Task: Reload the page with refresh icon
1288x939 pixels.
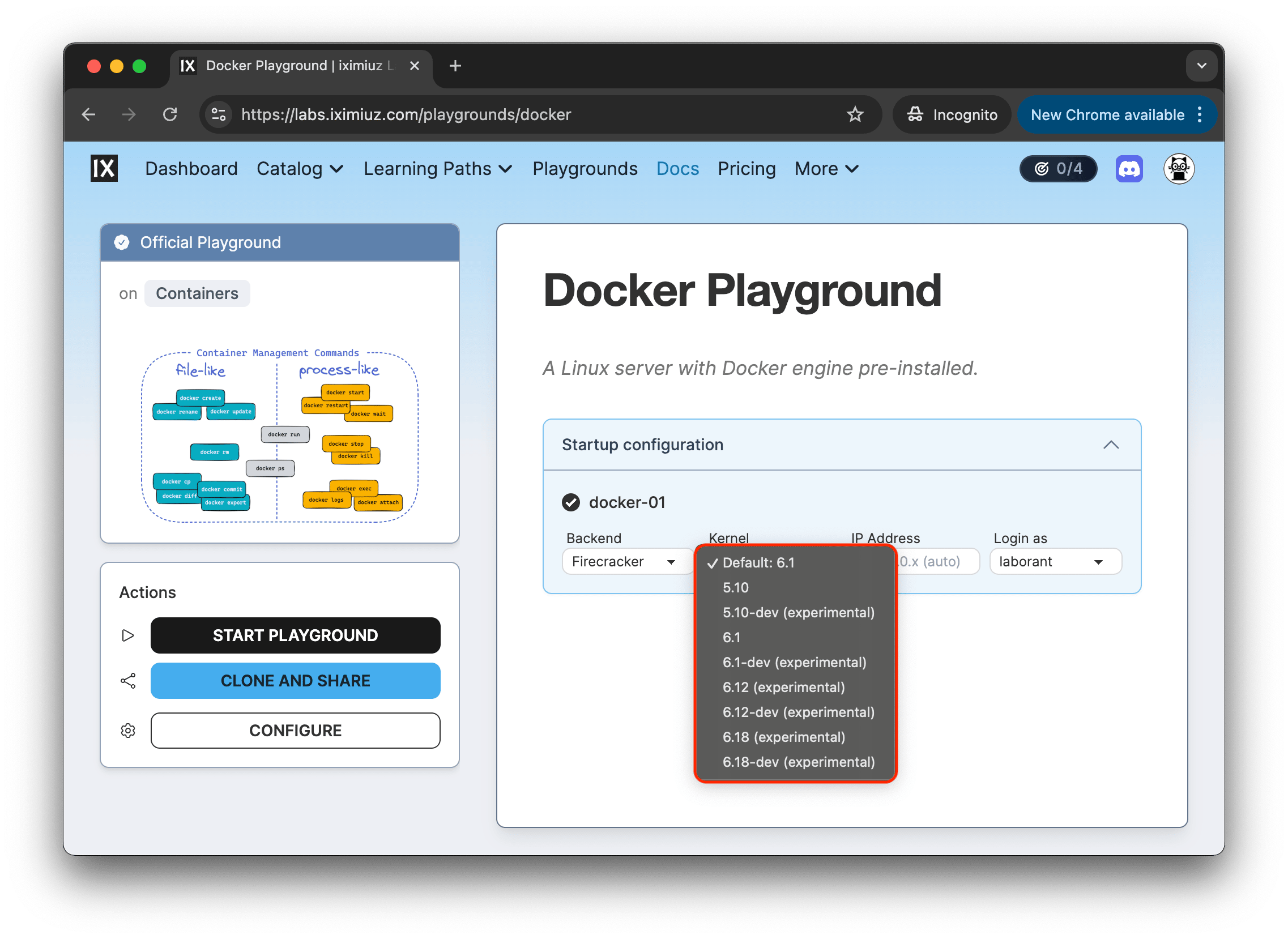Action: tap(170, 115)
